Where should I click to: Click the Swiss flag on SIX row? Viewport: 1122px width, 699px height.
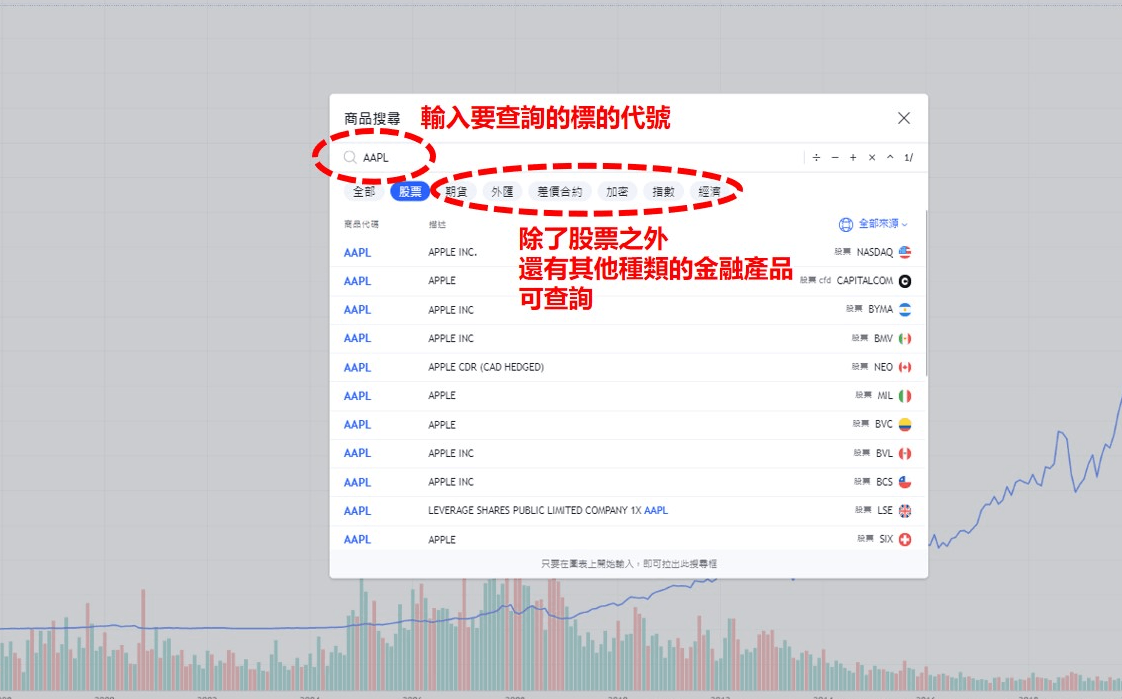[904, 539]
